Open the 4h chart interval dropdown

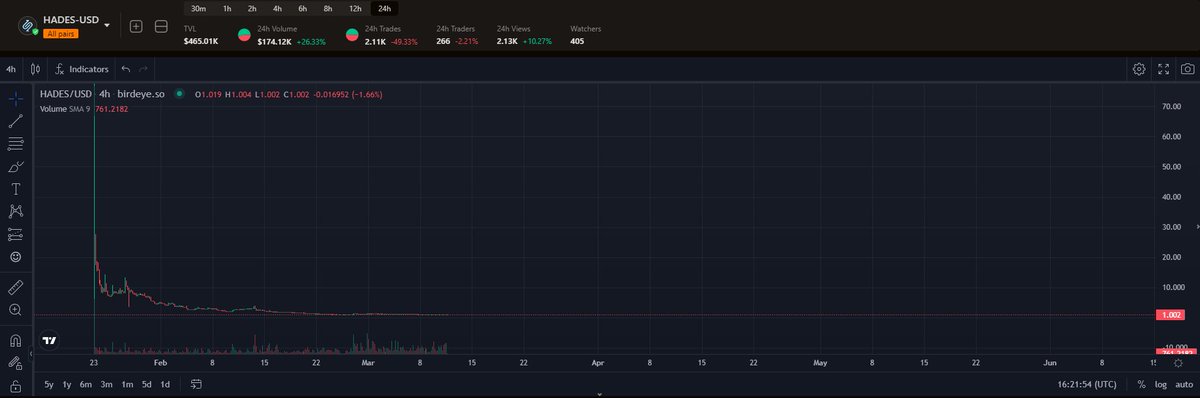(x=11, y=69)
